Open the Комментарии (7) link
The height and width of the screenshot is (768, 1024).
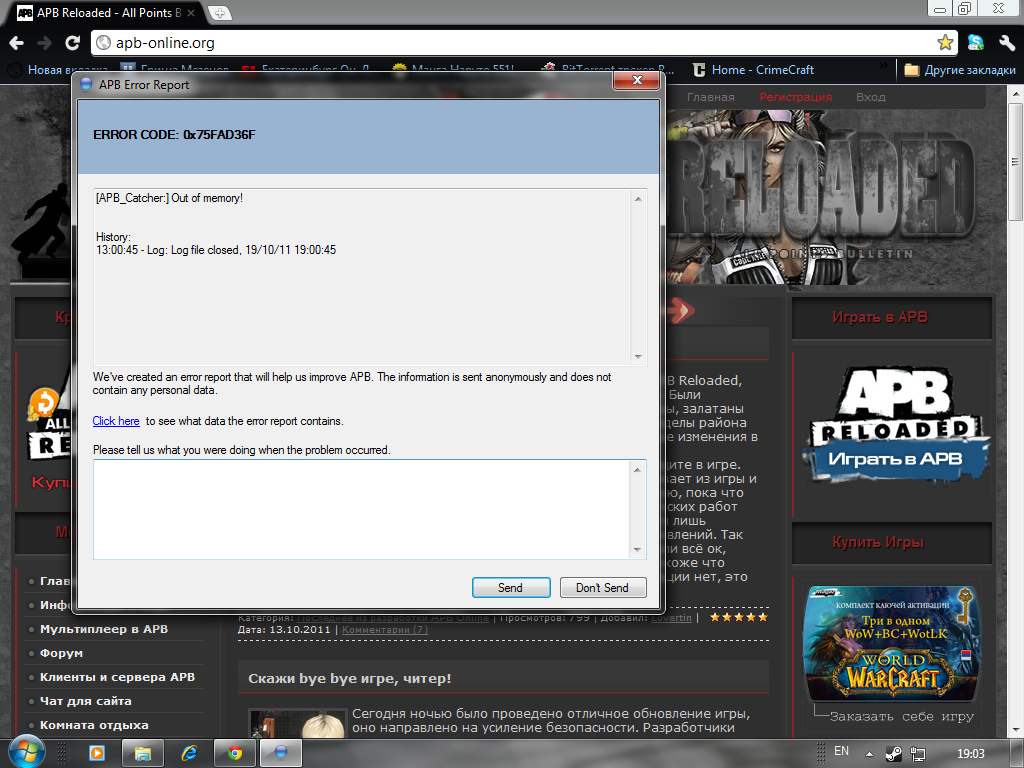point(385,630)
